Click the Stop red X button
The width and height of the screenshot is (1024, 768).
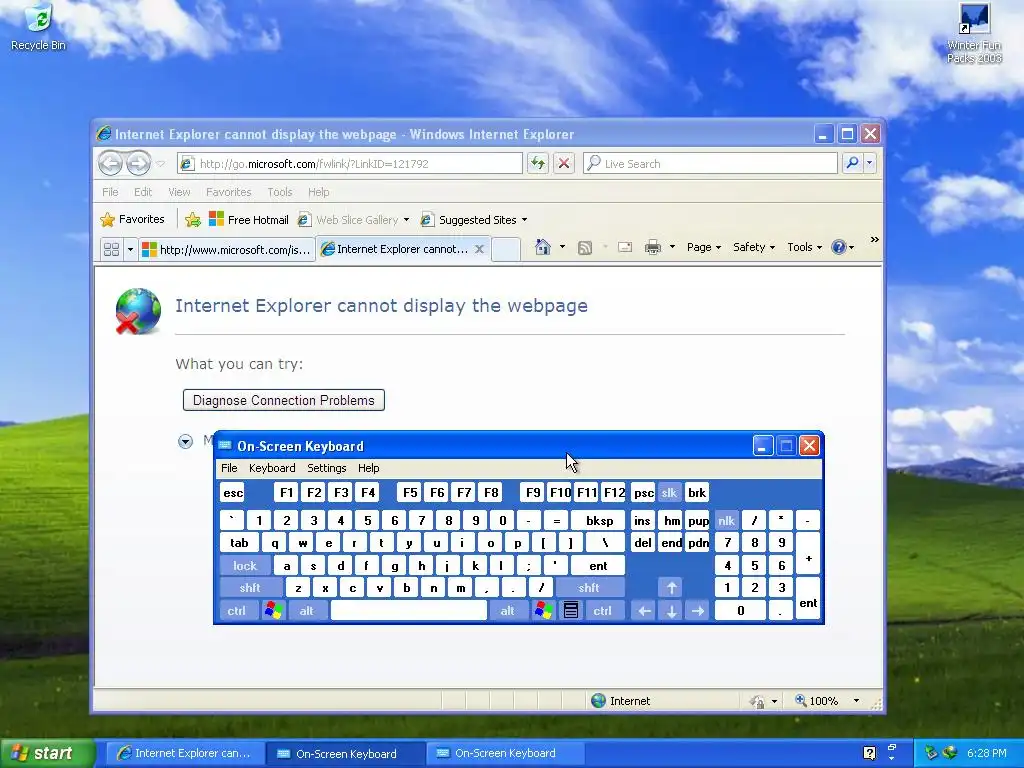564,163
